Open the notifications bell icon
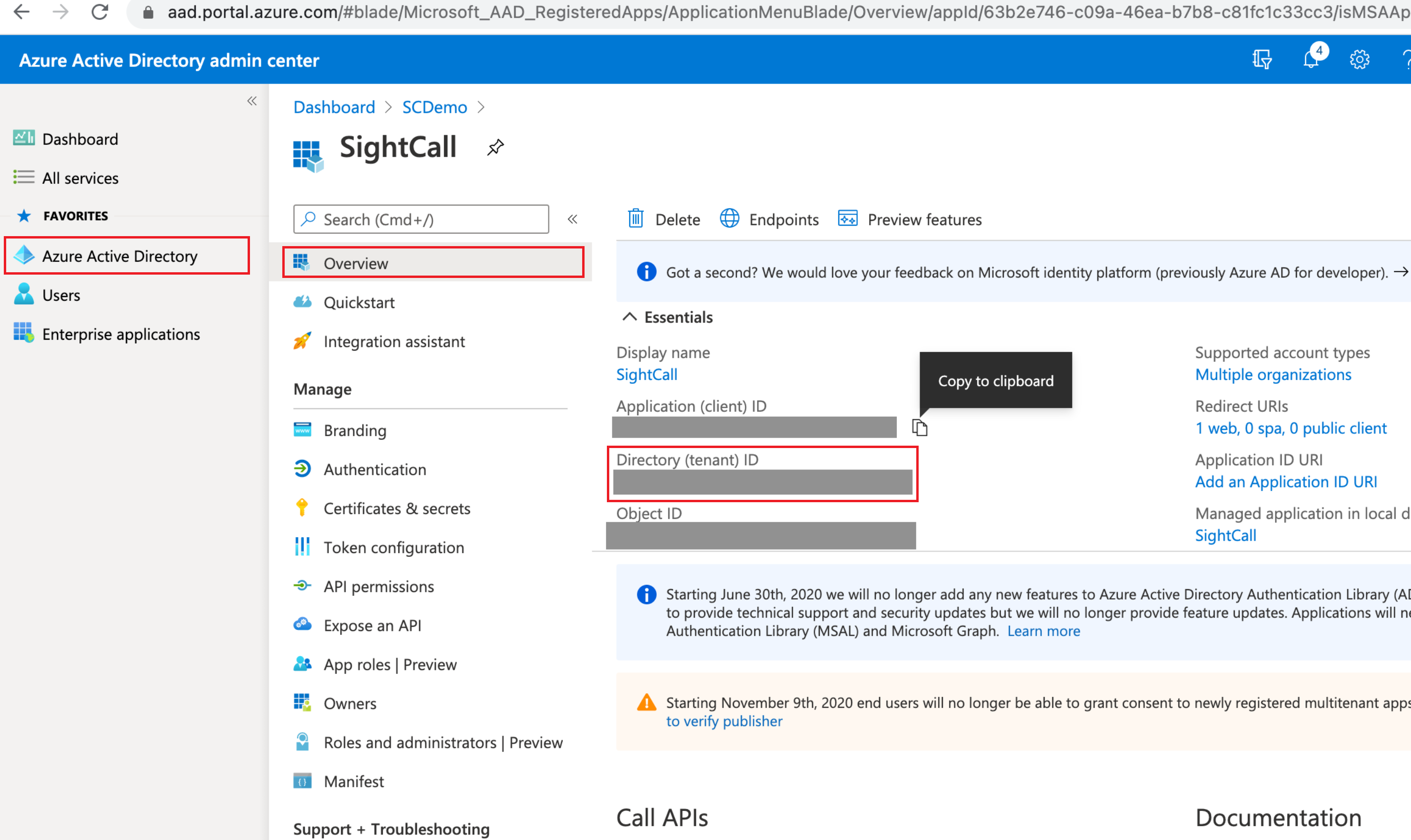 1311,59
